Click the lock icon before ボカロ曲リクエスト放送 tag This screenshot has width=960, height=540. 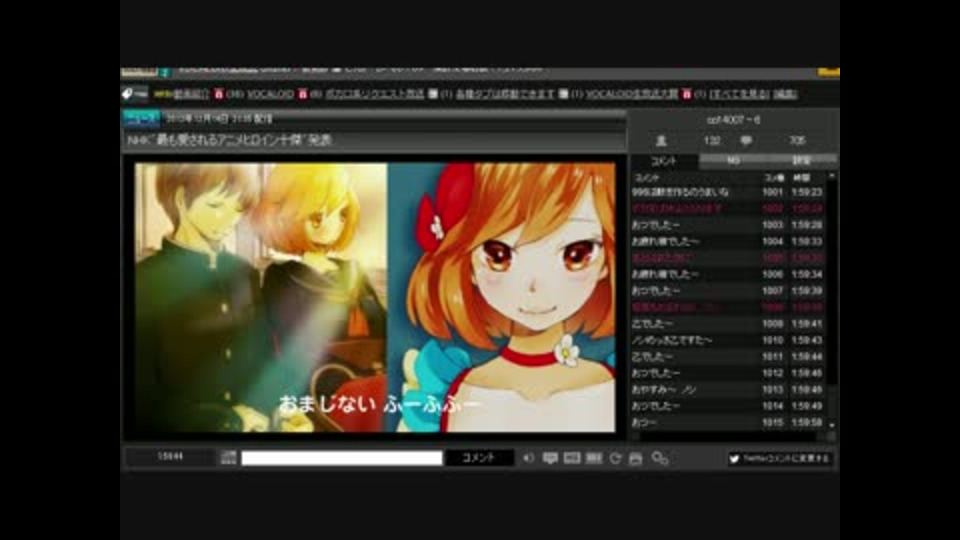(302, 94)
